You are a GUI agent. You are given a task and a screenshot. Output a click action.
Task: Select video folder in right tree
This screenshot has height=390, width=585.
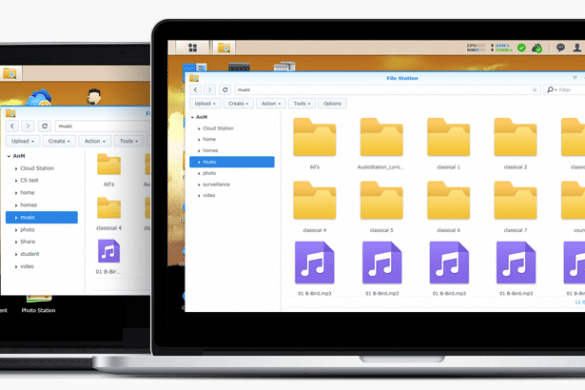pos(209,195)
